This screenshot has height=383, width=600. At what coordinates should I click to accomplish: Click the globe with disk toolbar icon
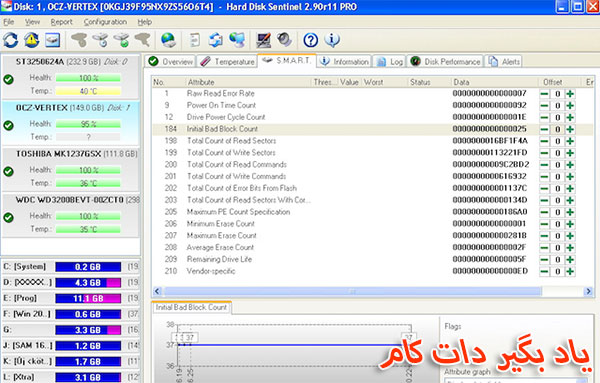pos(168,40)
